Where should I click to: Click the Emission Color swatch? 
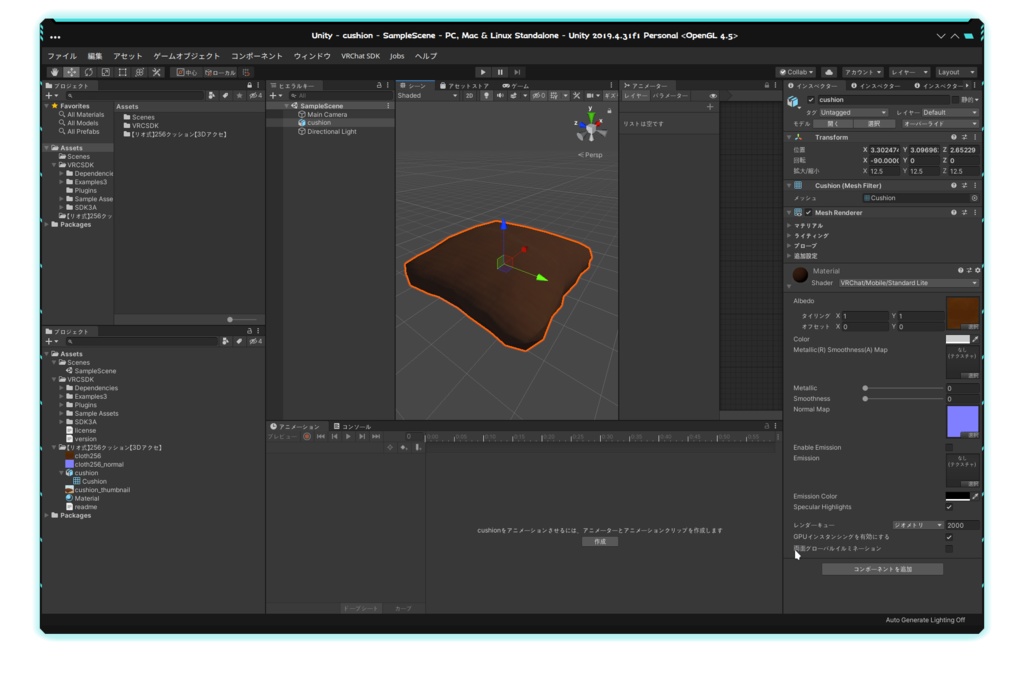coord(960,496)
